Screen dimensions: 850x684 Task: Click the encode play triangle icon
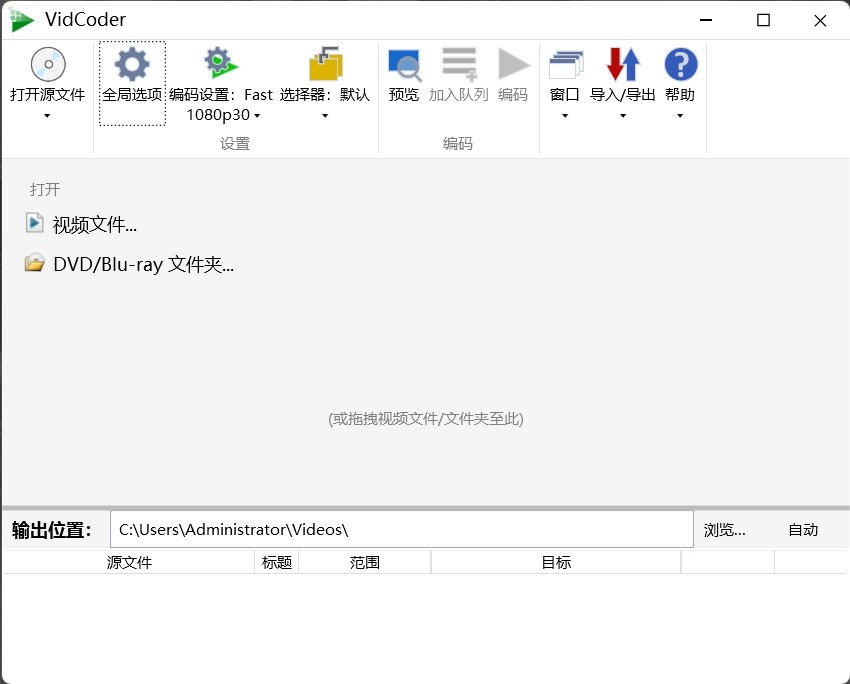(x=513, y=64)
